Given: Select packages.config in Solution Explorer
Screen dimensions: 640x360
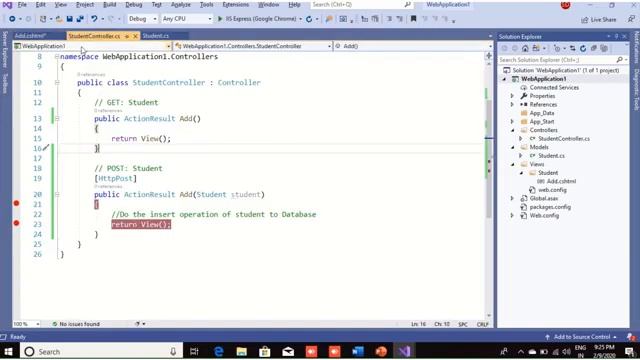Looking at the screenshot, I should (550, 207).
